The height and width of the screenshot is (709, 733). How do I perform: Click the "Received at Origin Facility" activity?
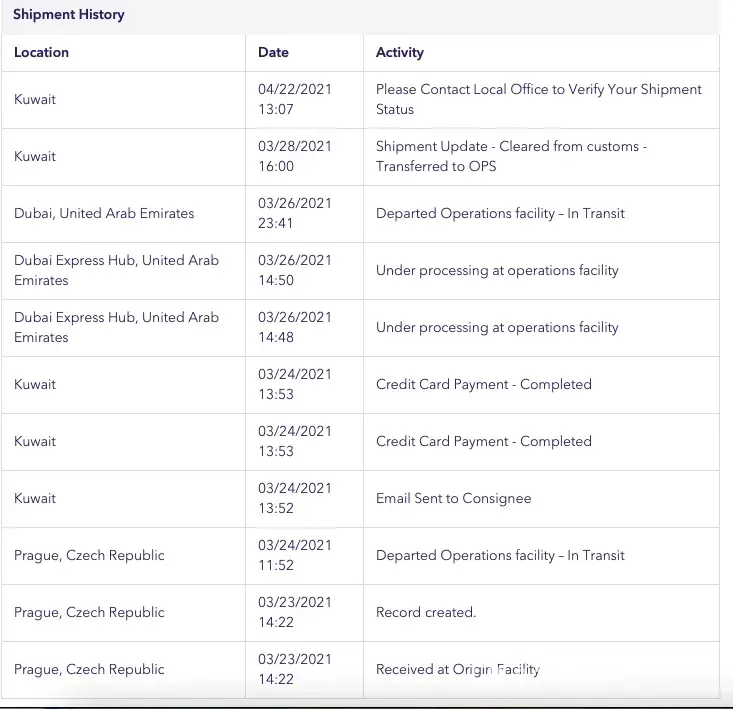pos(457,669)
